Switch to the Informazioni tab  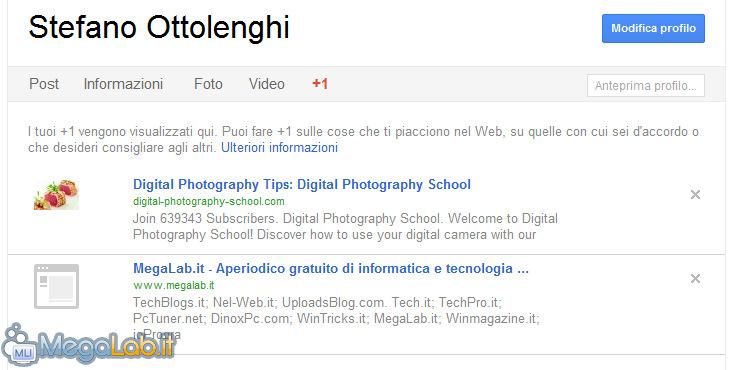pyautogui.click(x=123, y=84)
